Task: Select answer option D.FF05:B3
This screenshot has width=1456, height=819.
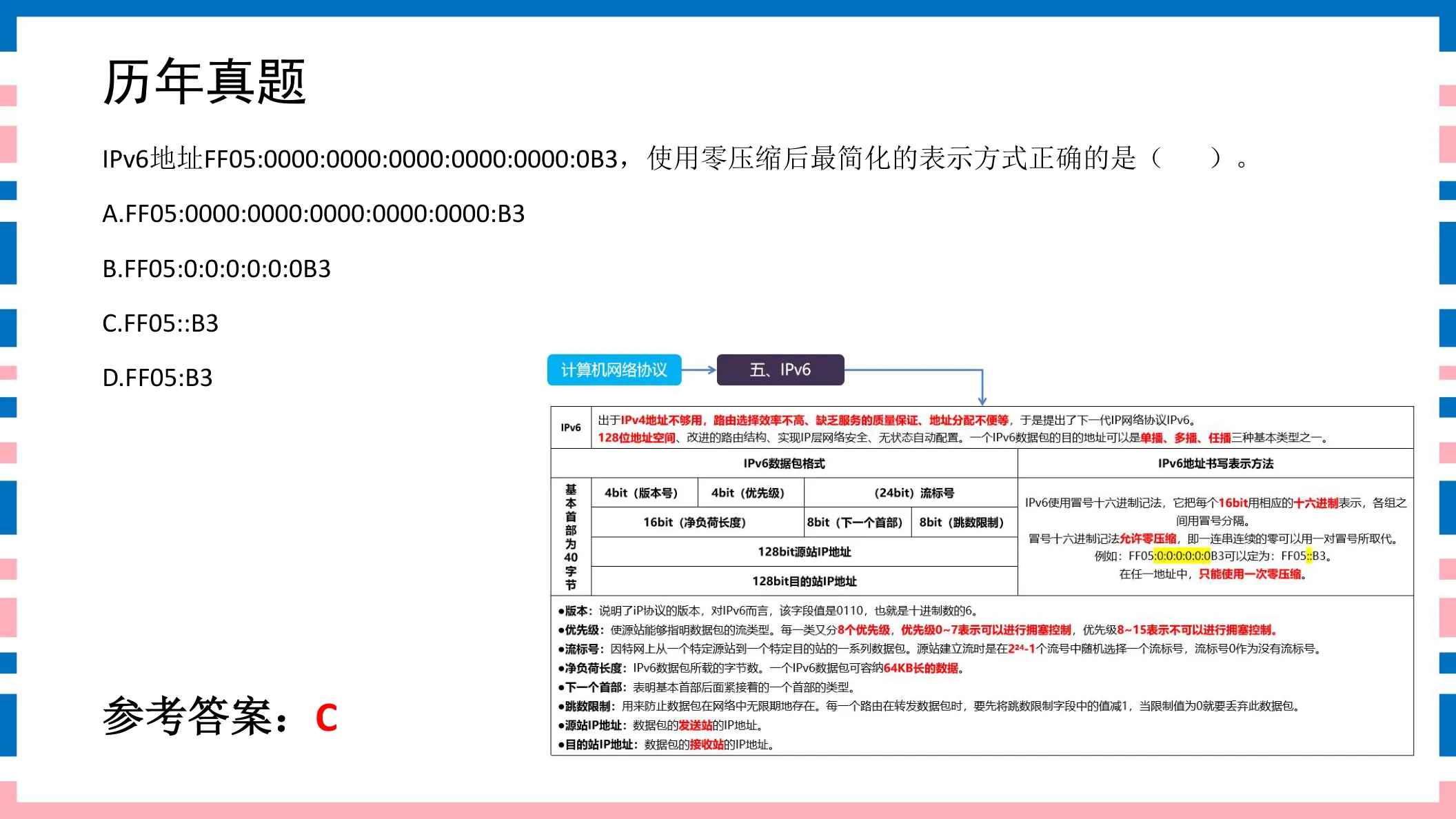Action: (157, 377)
